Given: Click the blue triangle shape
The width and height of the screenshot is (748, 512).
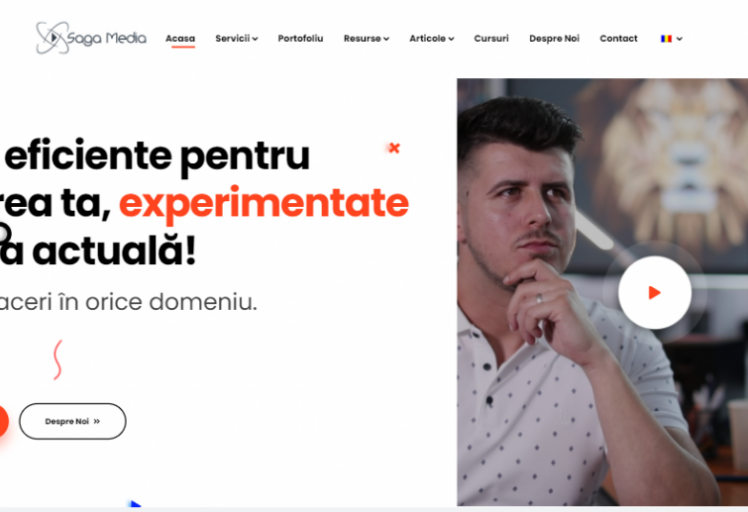Looking at the screenshot, I should point(135,503).
